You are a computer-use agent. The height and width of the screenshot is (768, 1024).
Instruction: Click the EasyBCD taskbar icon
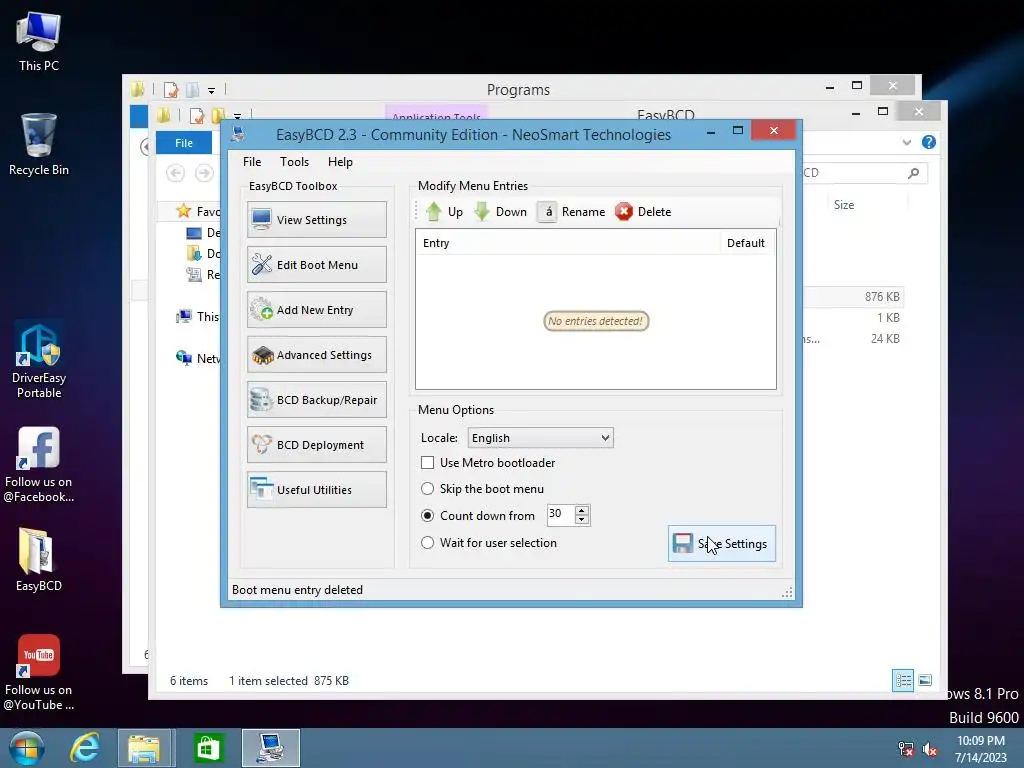coord(270,748)
